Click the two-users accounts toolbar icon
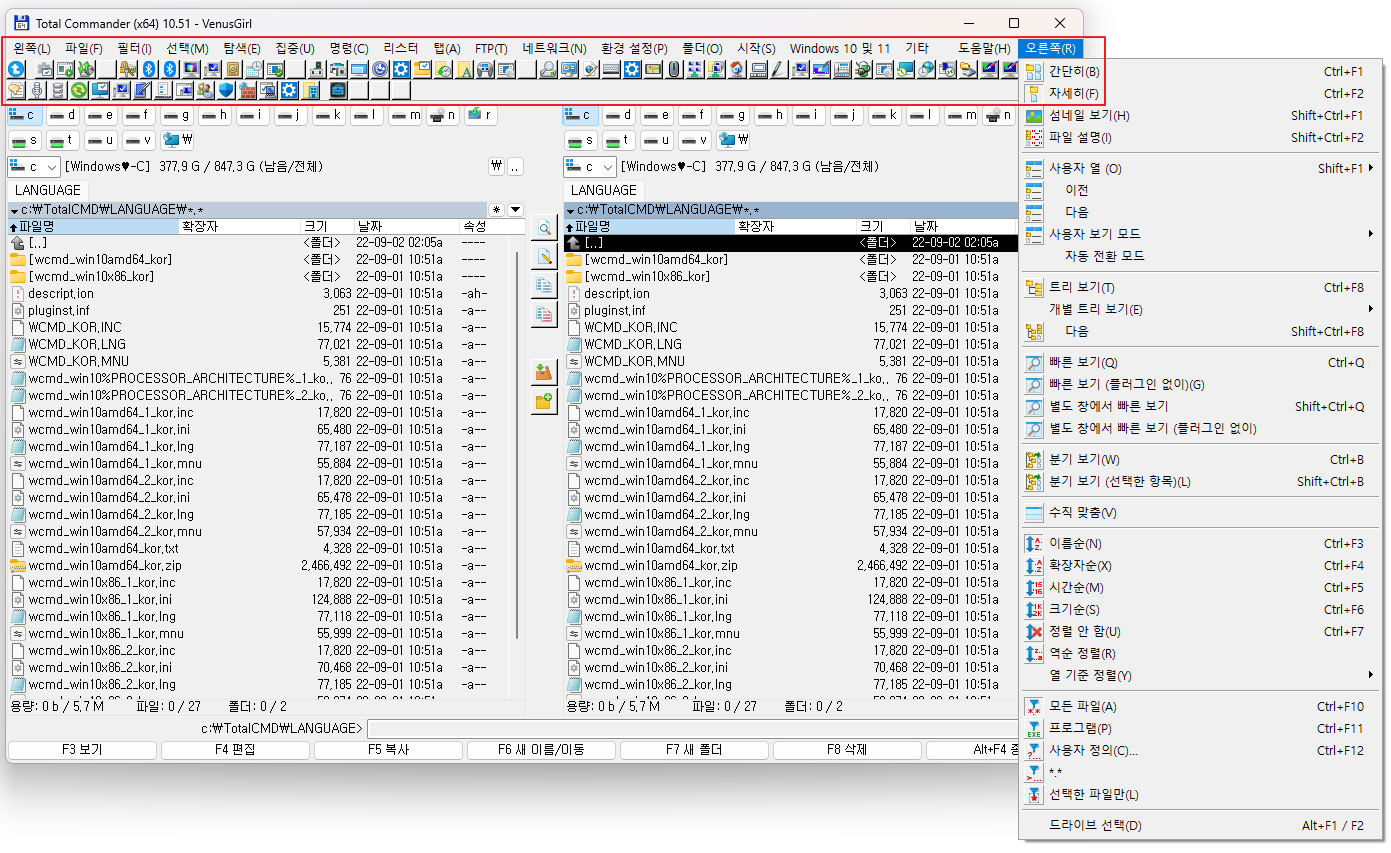1391x853 pixels. 204,90
